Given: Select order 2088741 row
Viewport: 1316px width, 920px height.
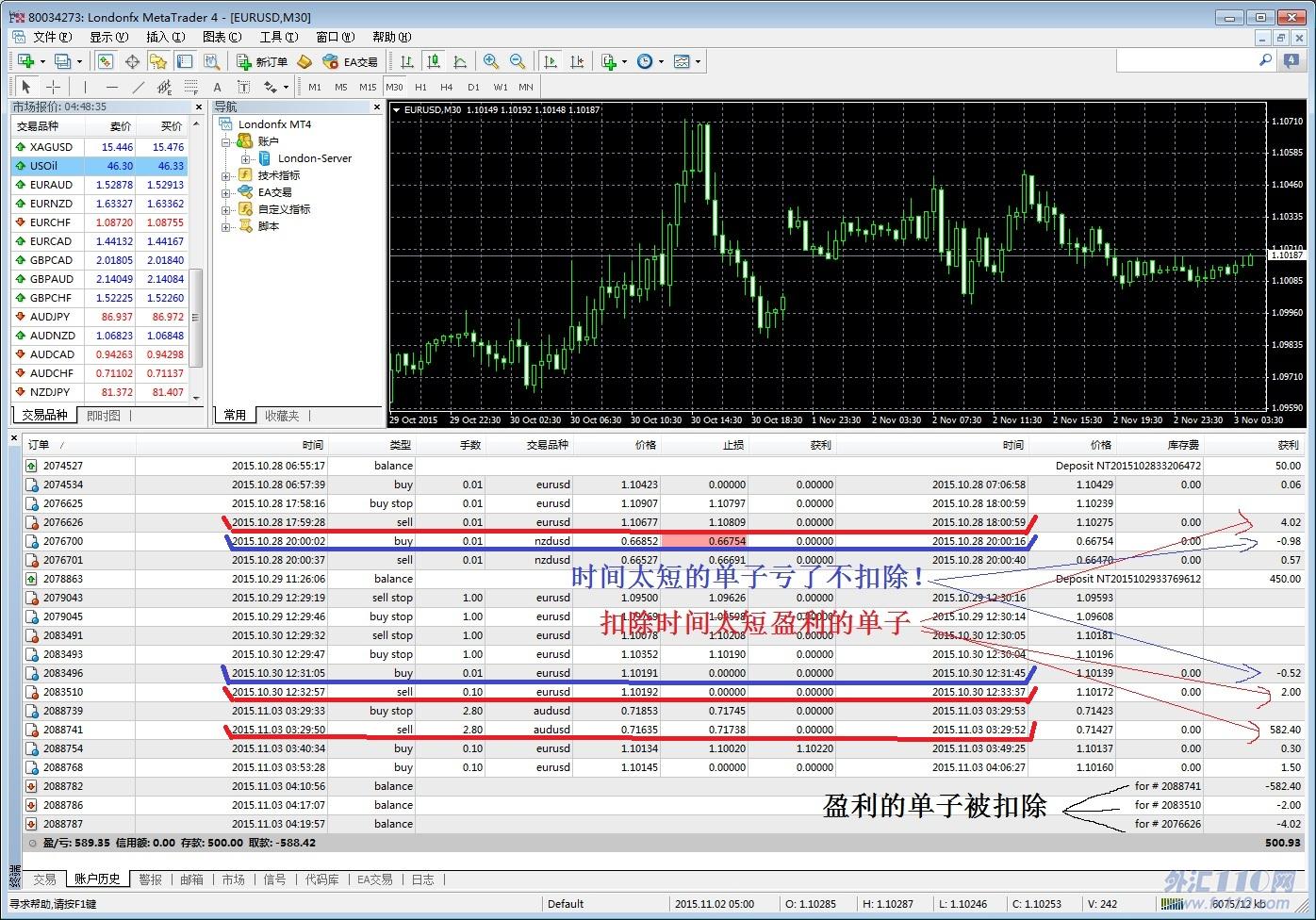Looking at the screenshot, I should pos(664,730).
